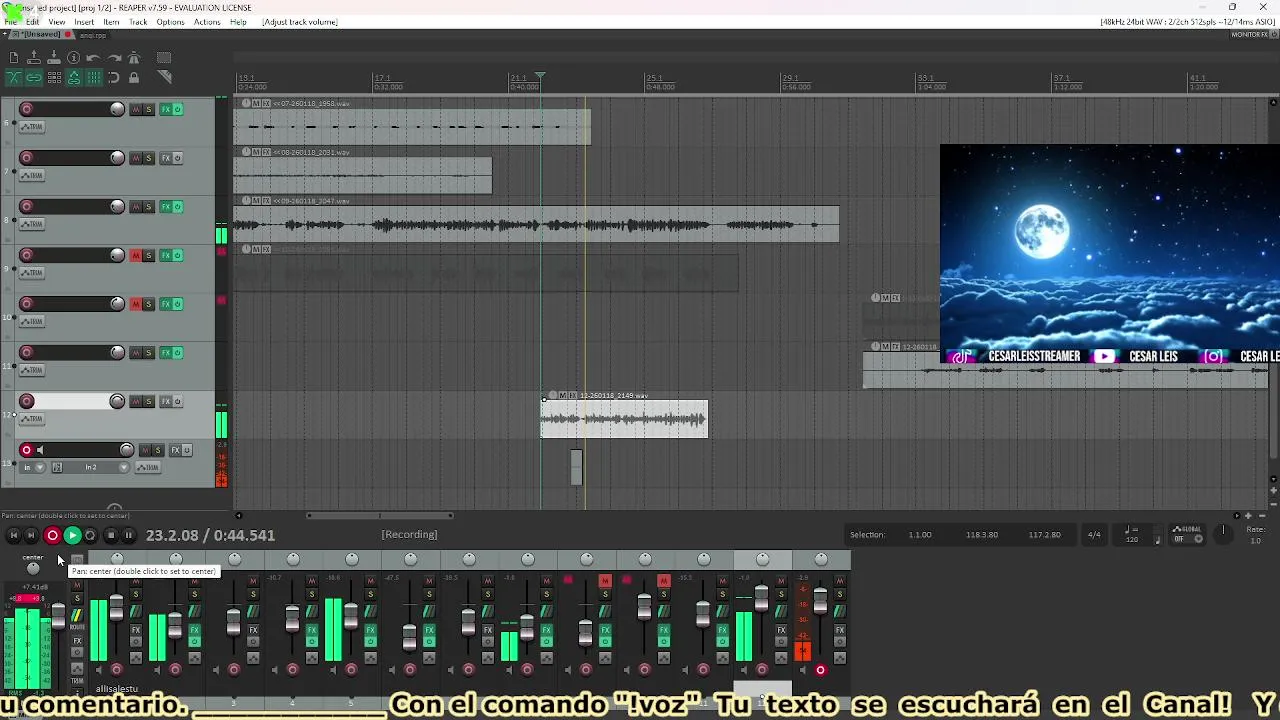Open Project Settings info icon
This screenshot has width=1280, height=720.
pyautogui.click(x=74, y=58)
